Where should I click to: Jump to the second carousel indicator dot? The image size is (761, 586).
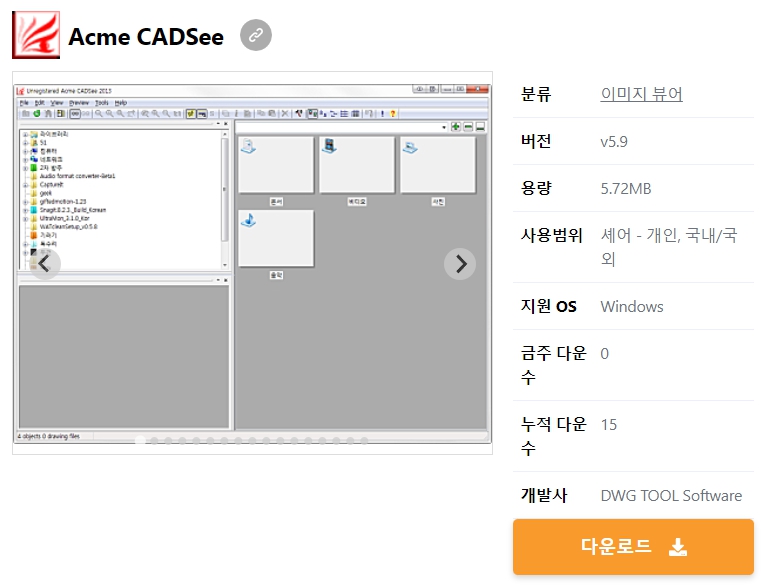click(x=154, y=441)
